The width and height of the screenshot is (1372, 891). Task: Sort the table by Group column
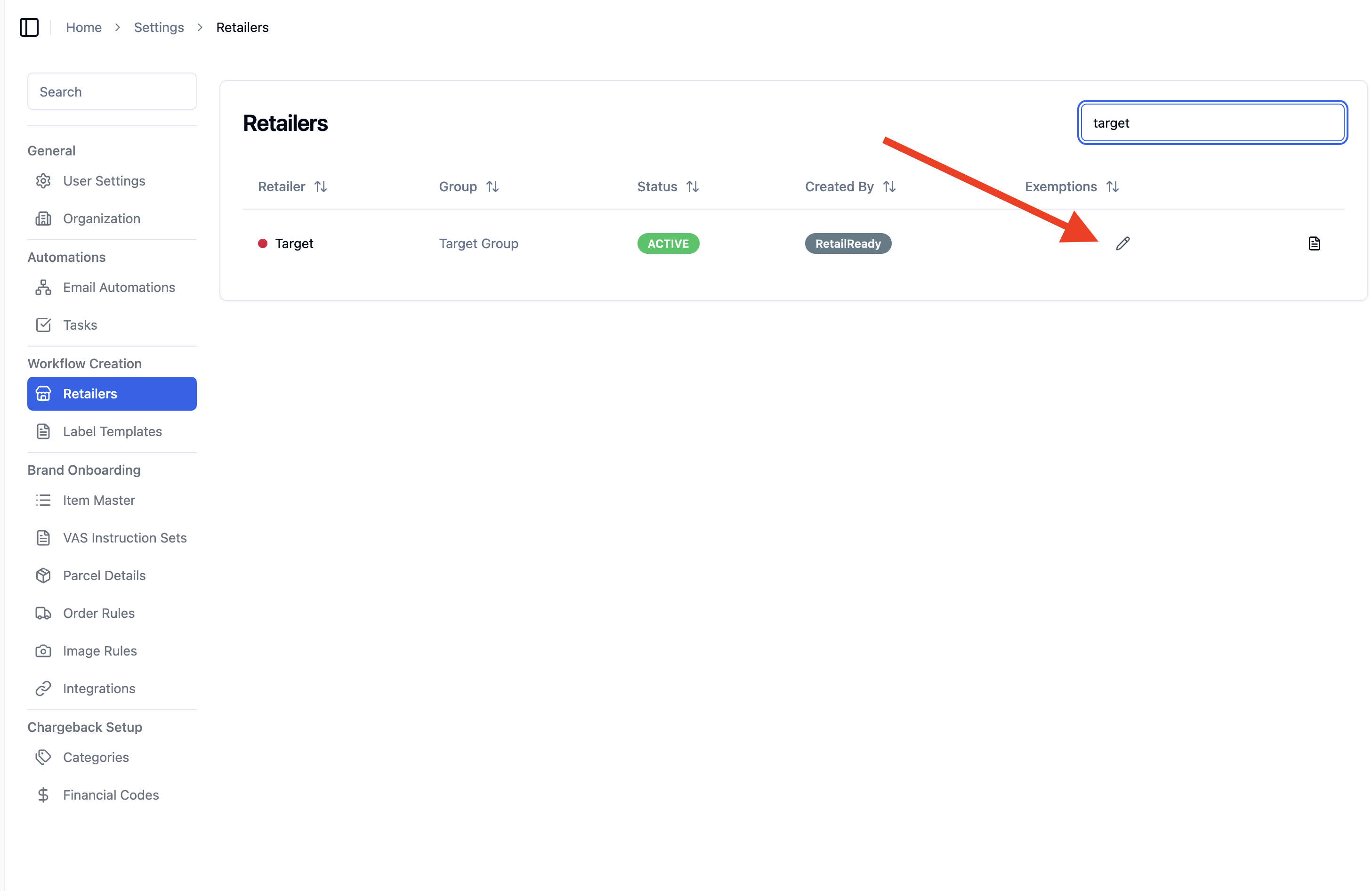[x=492, y=187]
